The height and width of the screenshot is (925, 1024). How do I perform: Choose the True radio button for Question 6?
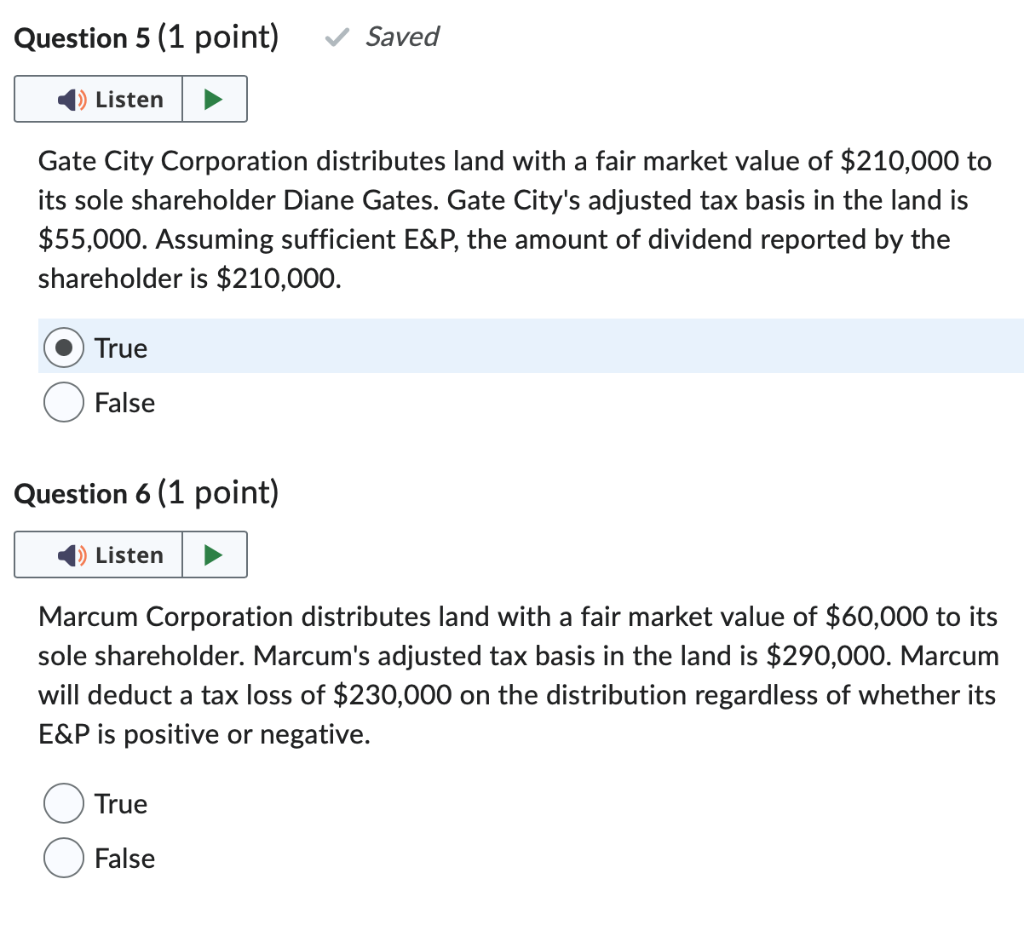point(64,803)
